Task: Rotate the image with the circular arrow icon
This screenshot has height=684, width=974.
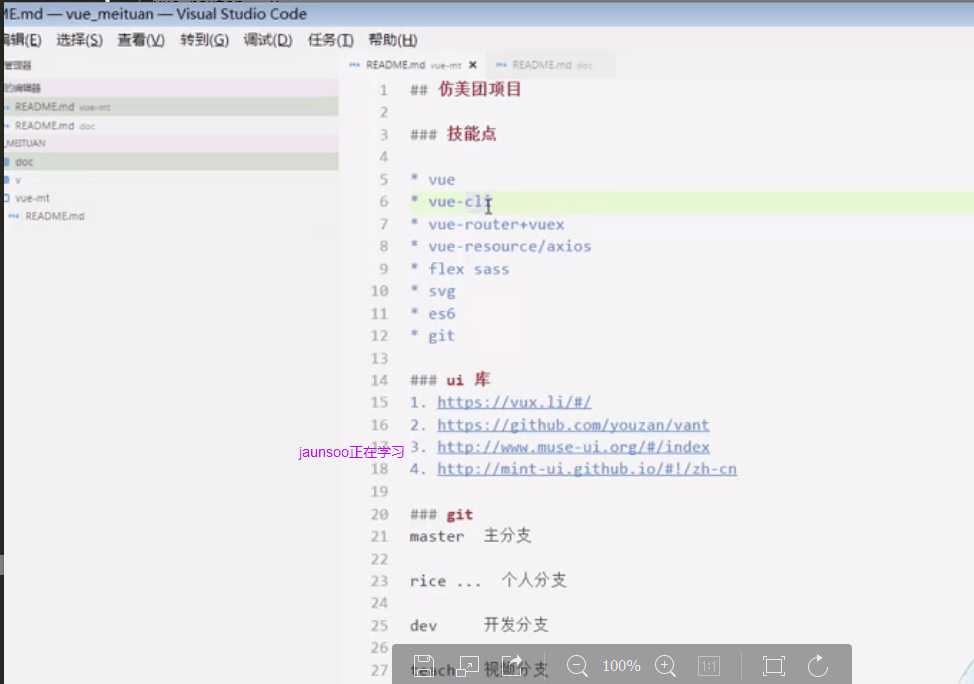Action: [818, 666]
